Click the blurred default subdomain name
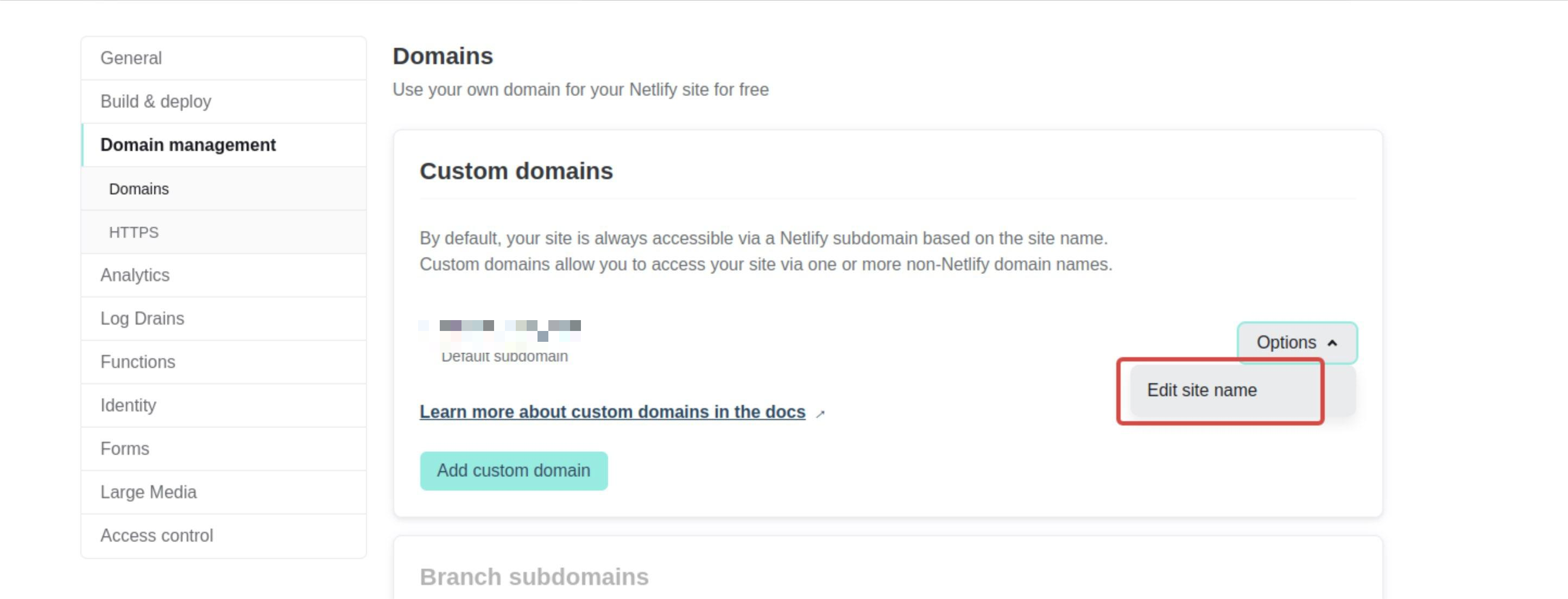Screen dimensions: 1568x599 click(501, 329)
